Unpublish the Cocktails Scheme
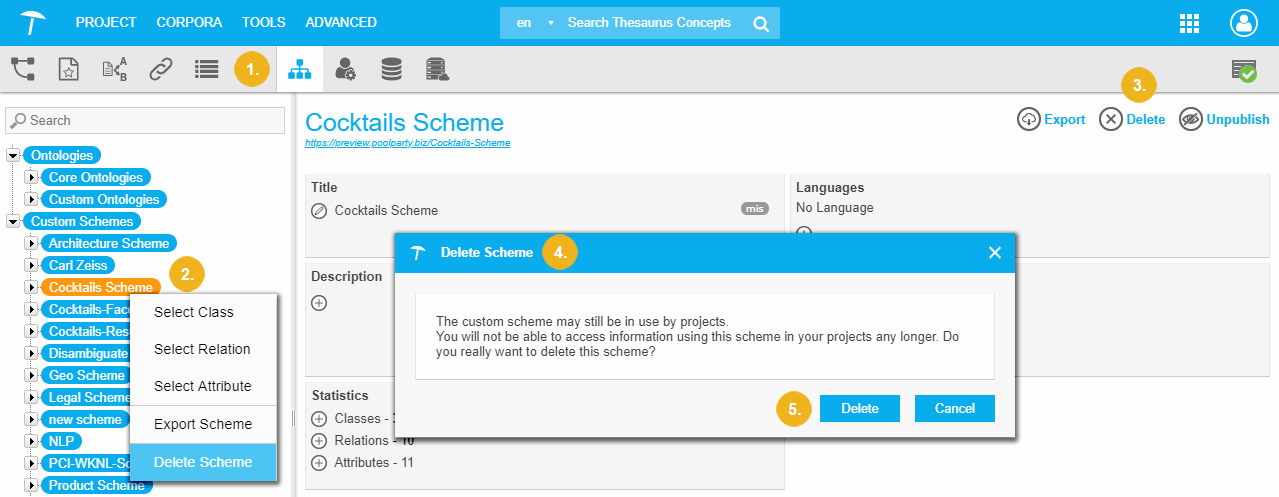 [1225, 119]
